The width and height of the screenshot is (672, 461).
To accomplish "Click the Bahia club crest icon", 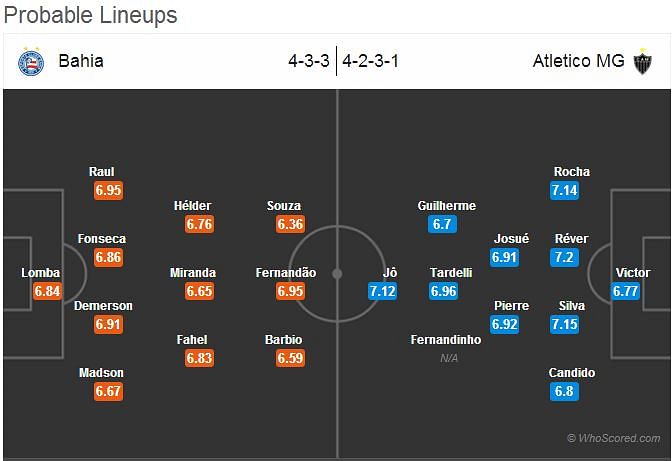I will [31, 62].
